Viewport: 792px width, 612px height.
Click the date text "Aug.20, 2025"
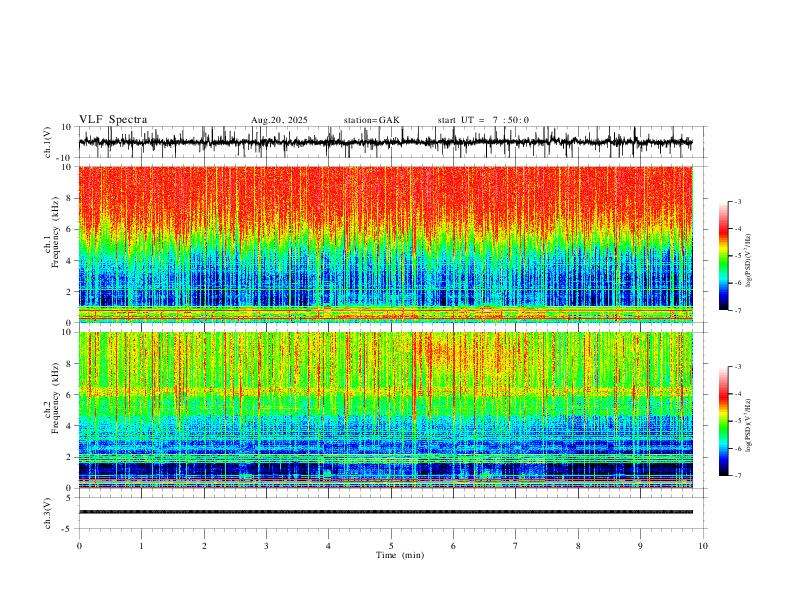coord(279,120)
